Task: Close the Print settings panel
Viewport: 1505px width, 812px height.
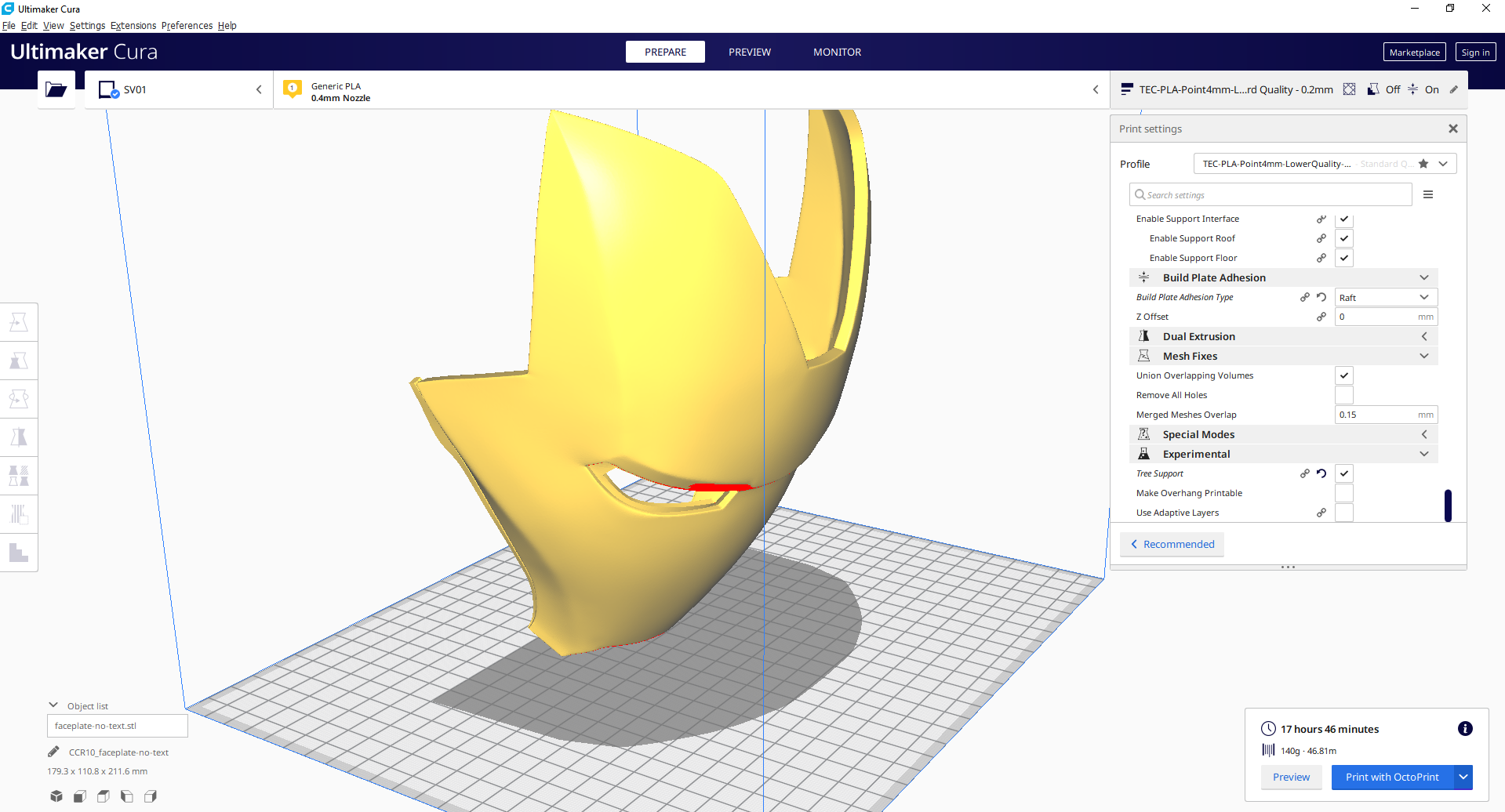Action: (x=1452, y=129)
